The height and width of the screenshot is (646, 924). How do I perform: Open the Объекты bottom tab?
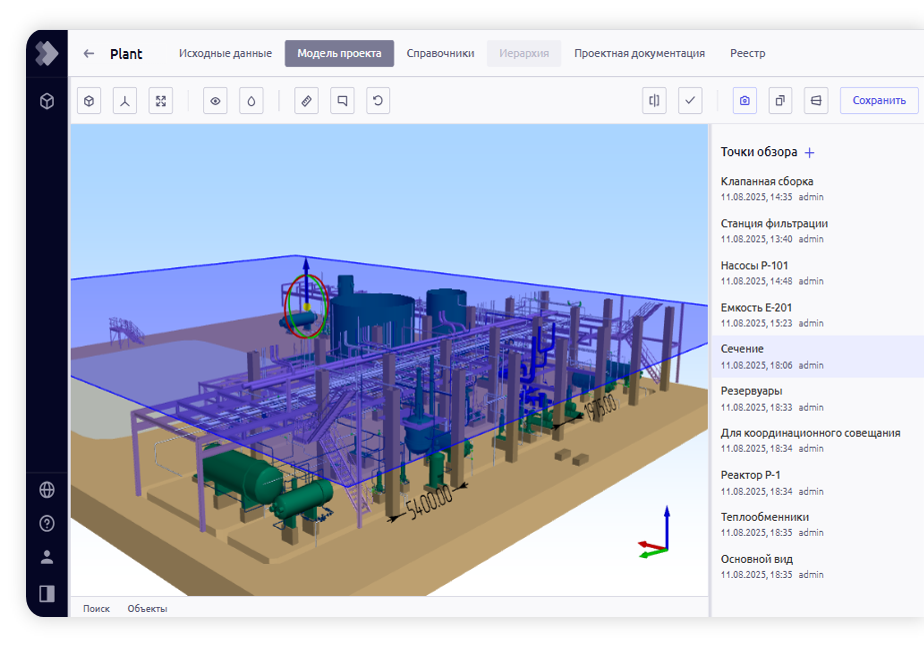147,609
